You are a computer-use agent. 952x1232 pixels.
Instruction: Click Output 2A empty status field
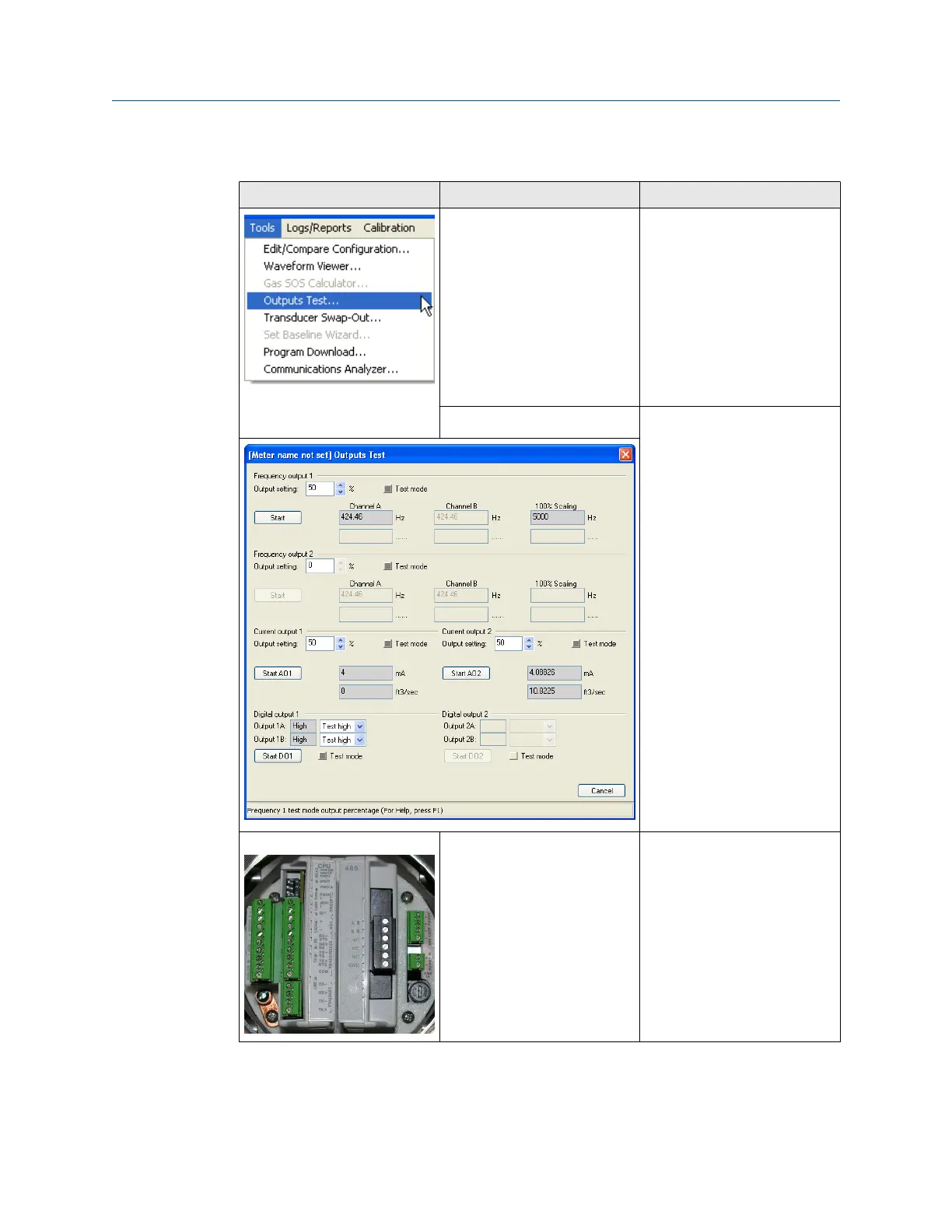pyautogui.click(x=493, y=726)
